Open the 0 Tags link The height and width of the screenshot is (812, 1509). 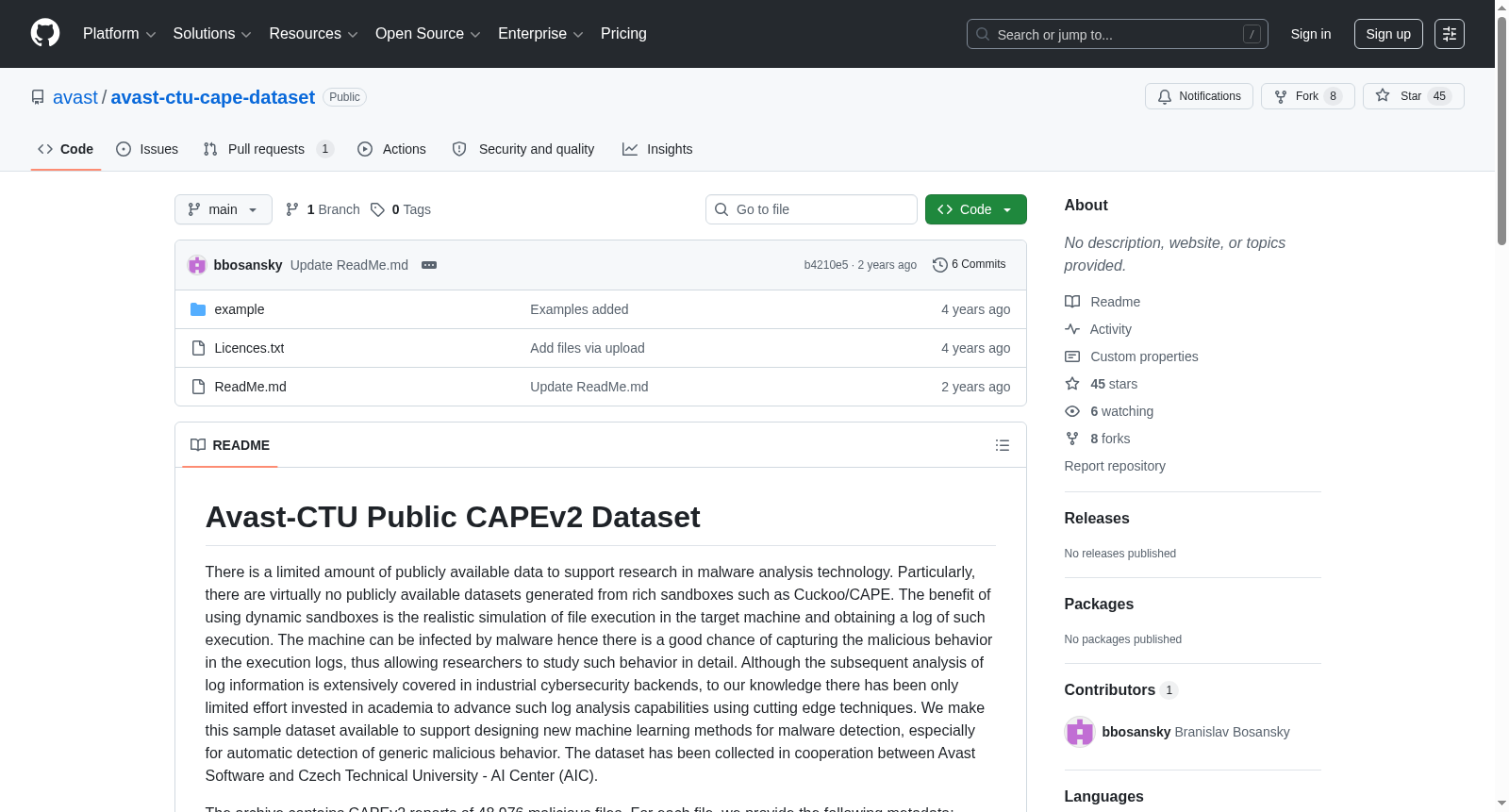pyautogui.click(x=401, y=209)
